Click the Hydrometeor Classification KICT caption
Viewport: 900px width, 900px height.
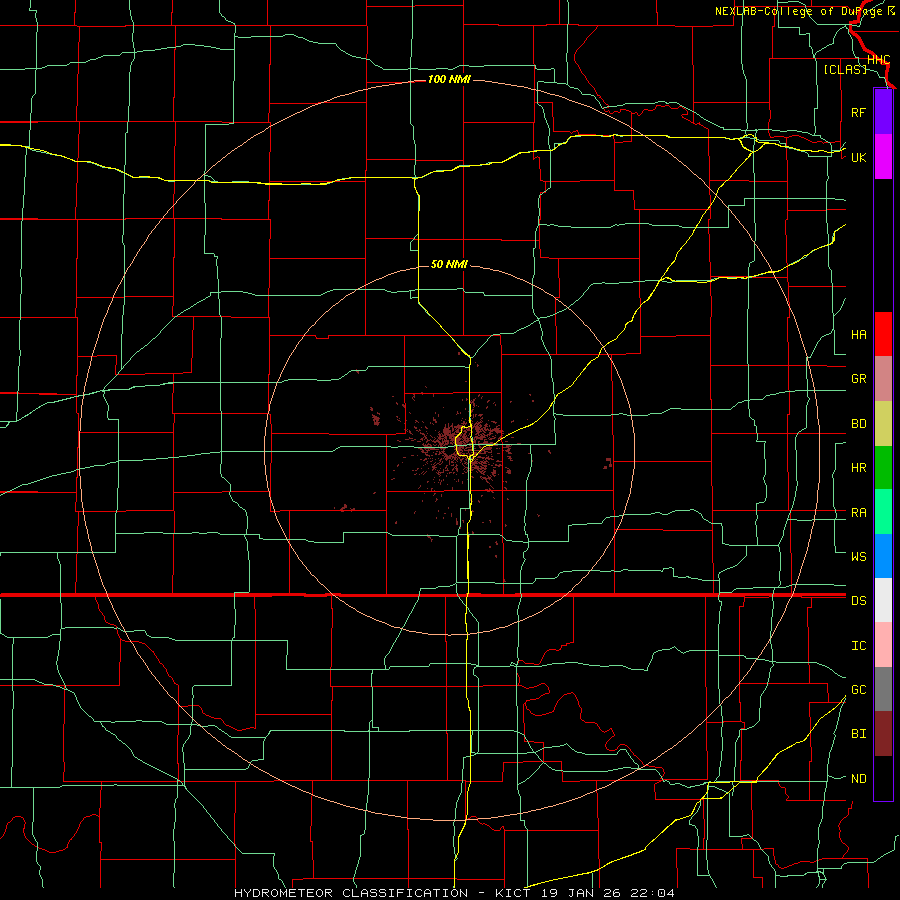click(454, 893)
